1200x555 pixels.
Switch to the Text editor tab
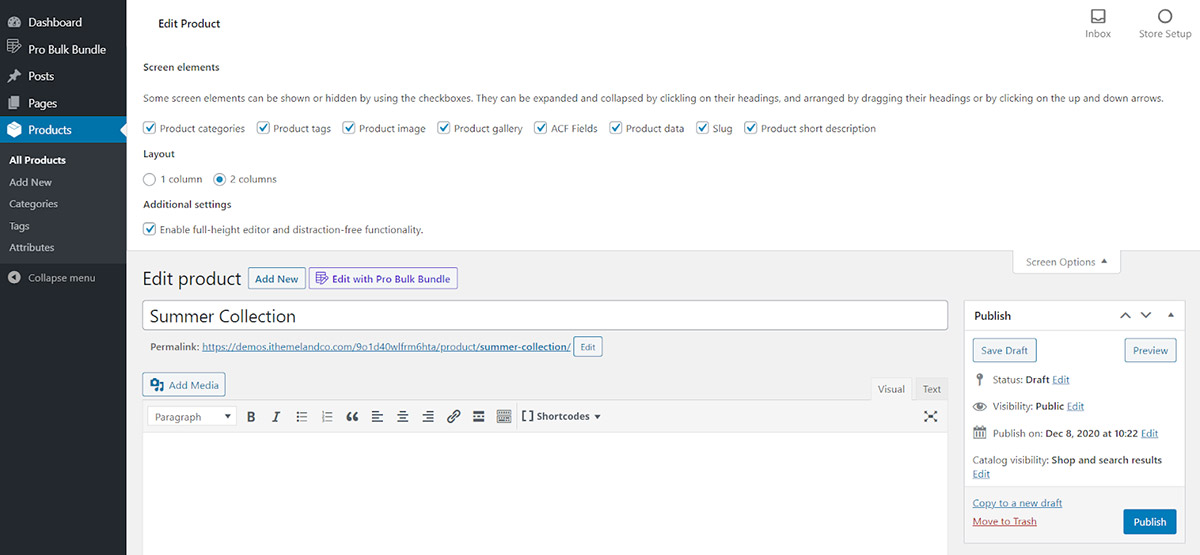pyautogui.click(x=931, y=389)
